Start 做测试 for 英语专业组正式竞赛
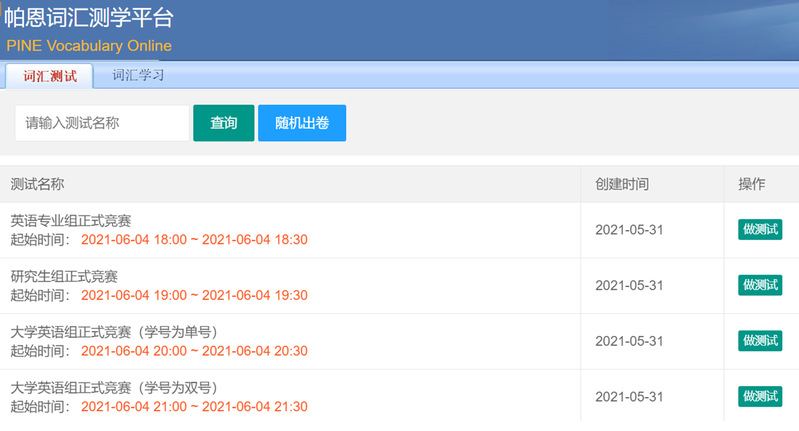799x431 pixels. point(760,230)
